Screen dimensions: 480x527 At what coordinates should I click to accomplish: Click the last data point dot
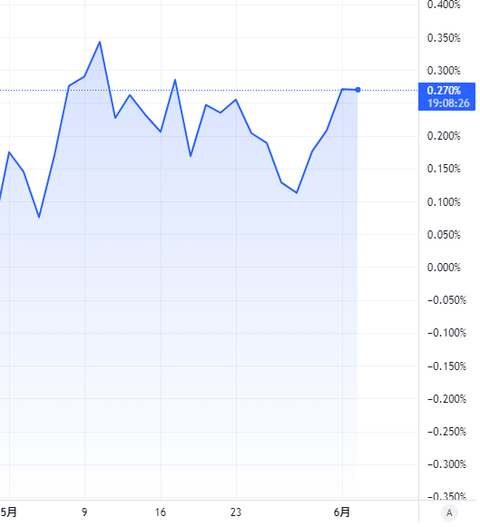tap(358, 90)
